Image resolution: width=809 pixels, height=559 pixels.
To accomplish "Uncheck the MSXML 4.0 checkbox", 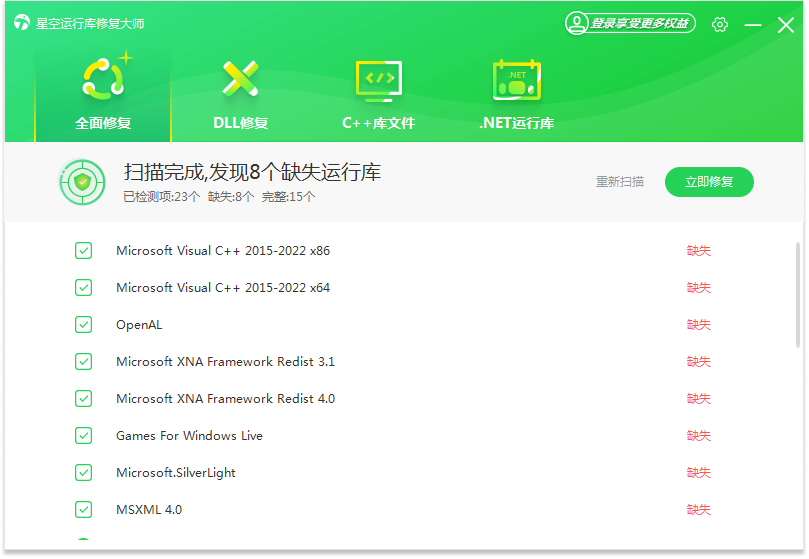I will (x=84, y=509).
